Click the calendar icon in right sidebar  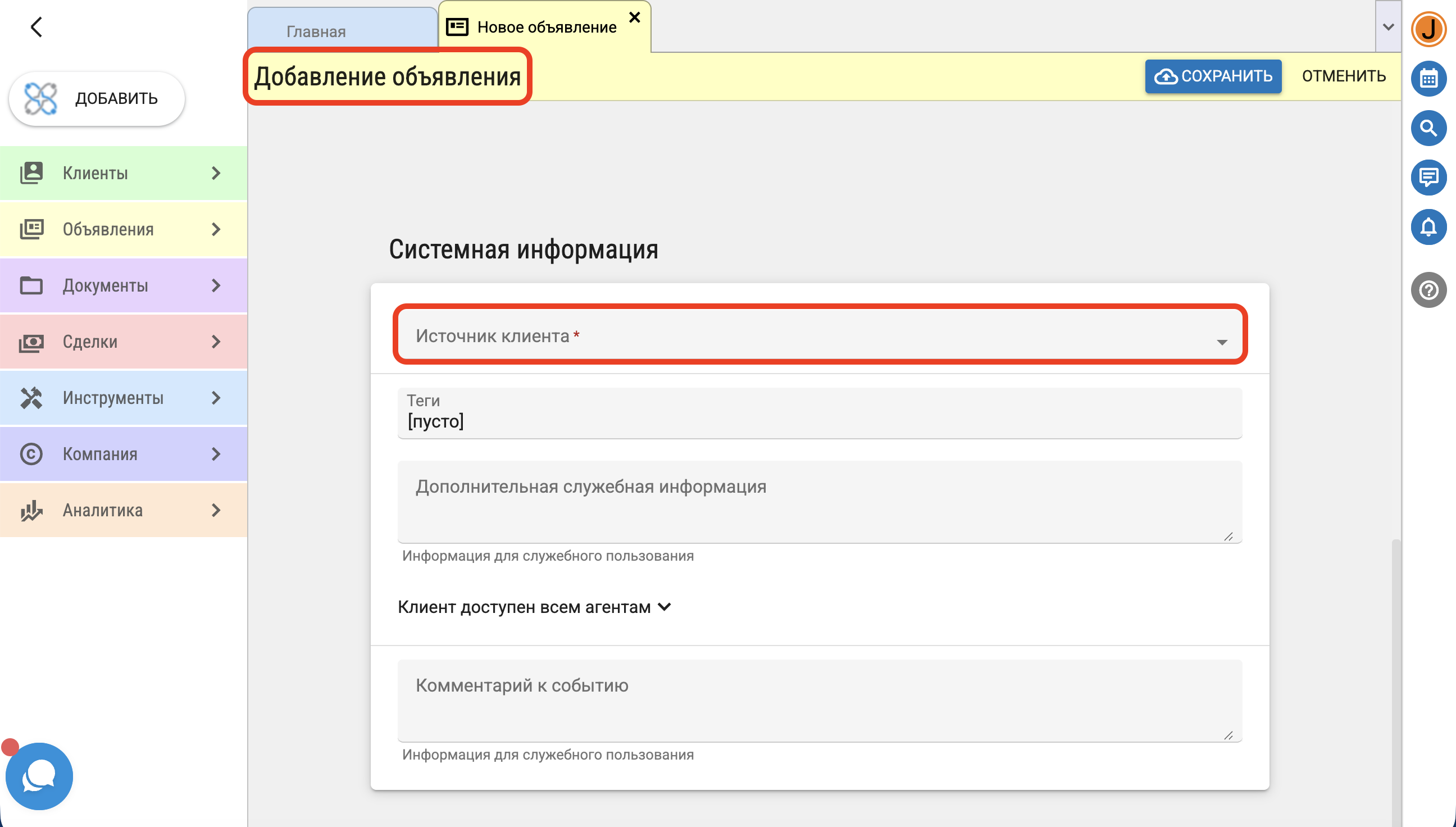tap(1427, 79)
